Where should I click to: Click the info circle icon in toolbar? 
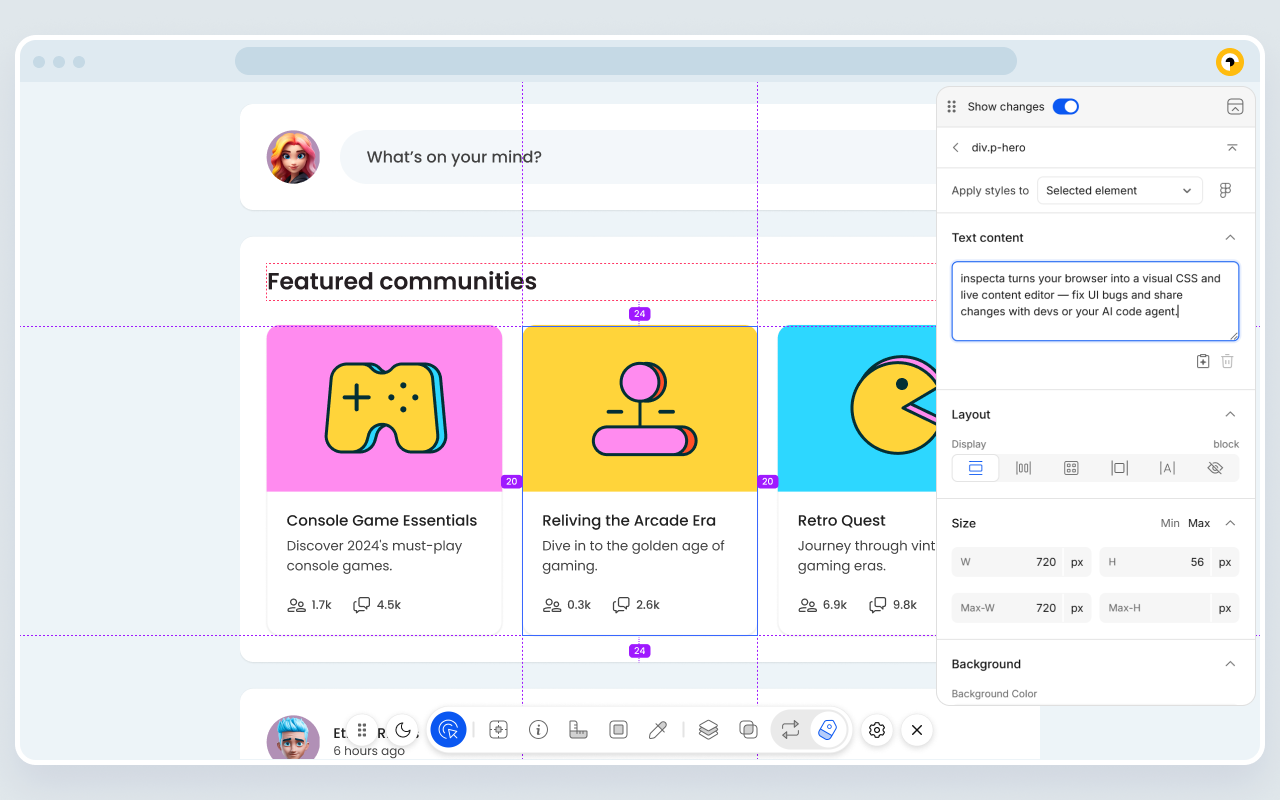538,730
